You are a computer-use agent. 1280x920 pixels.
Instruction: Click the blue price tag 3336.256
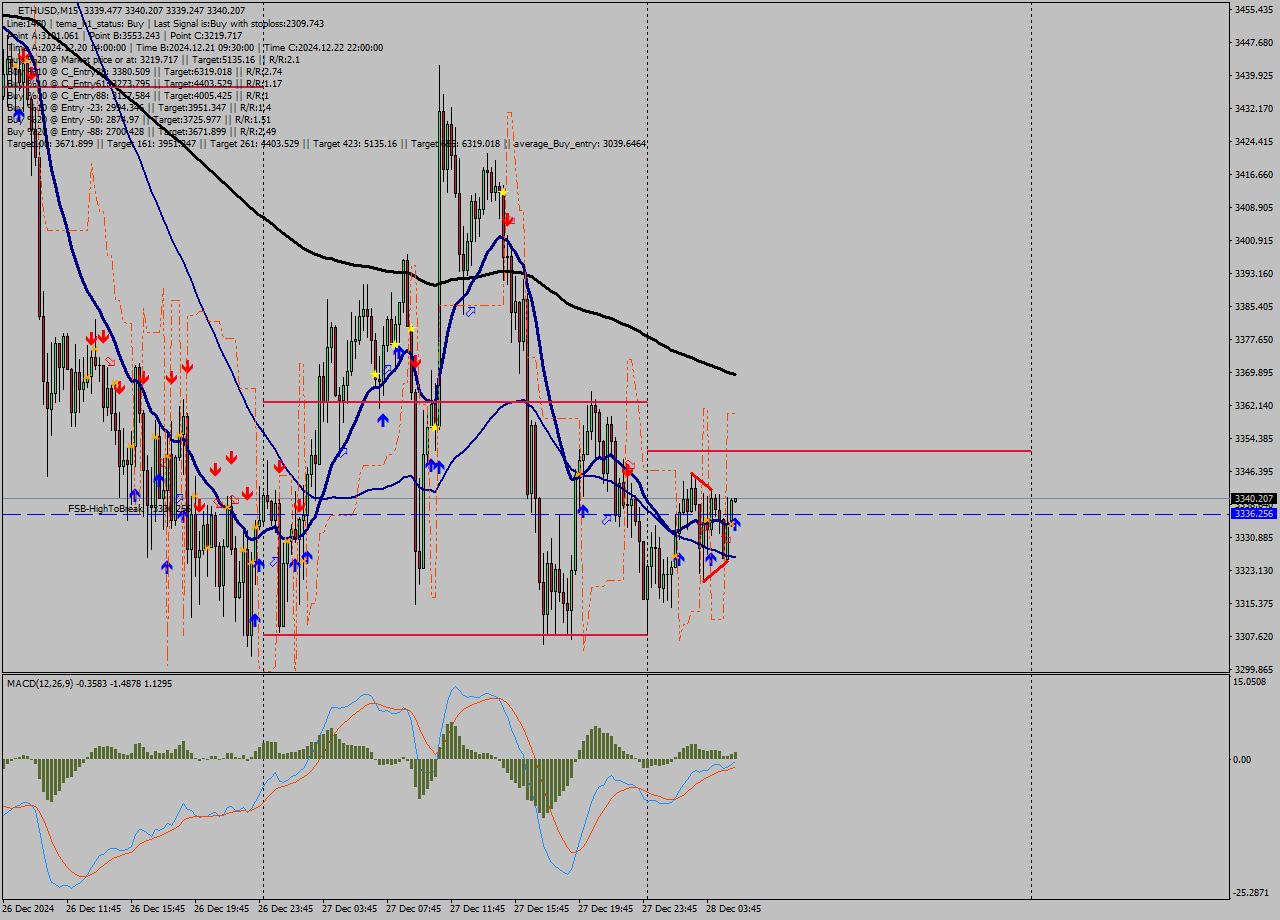click(1254, 513)
